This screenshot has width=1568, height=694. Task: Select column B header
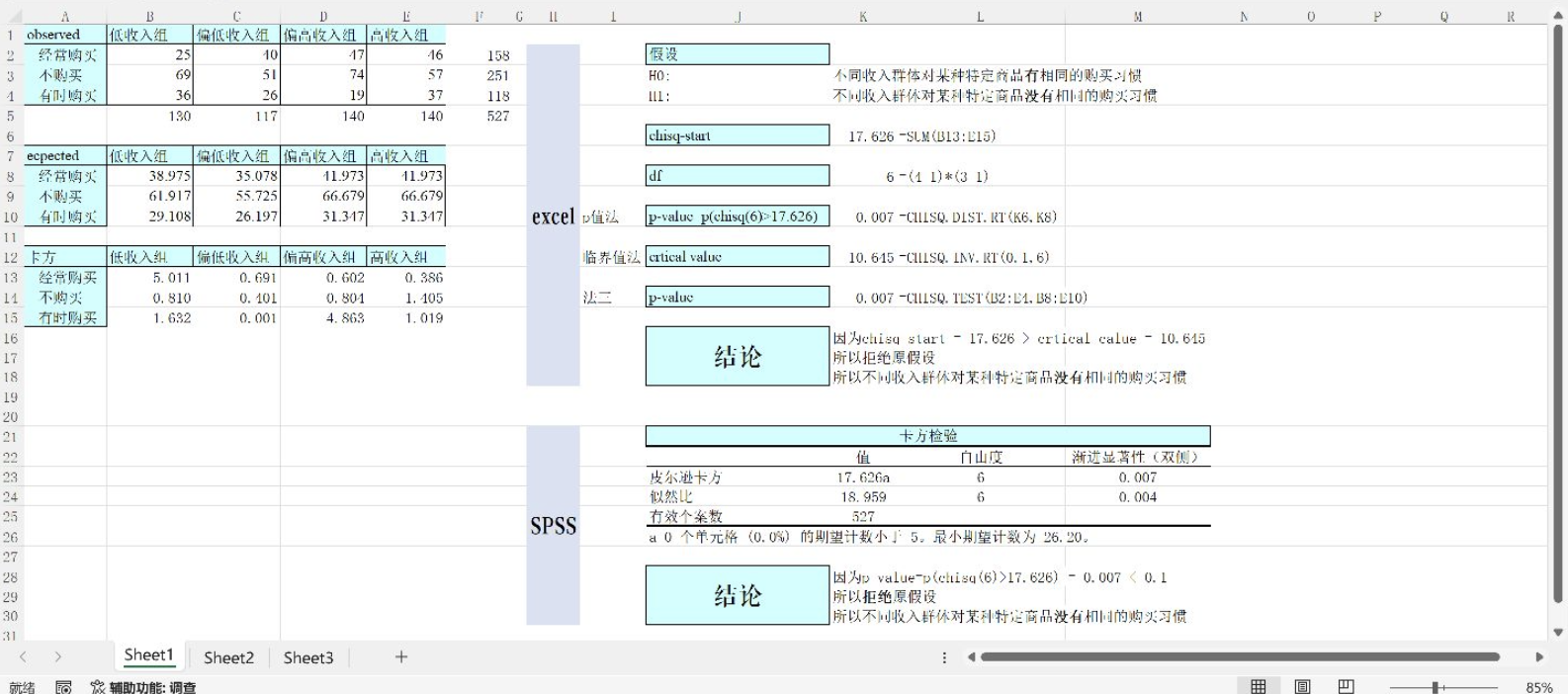click(x=150, y=17)
